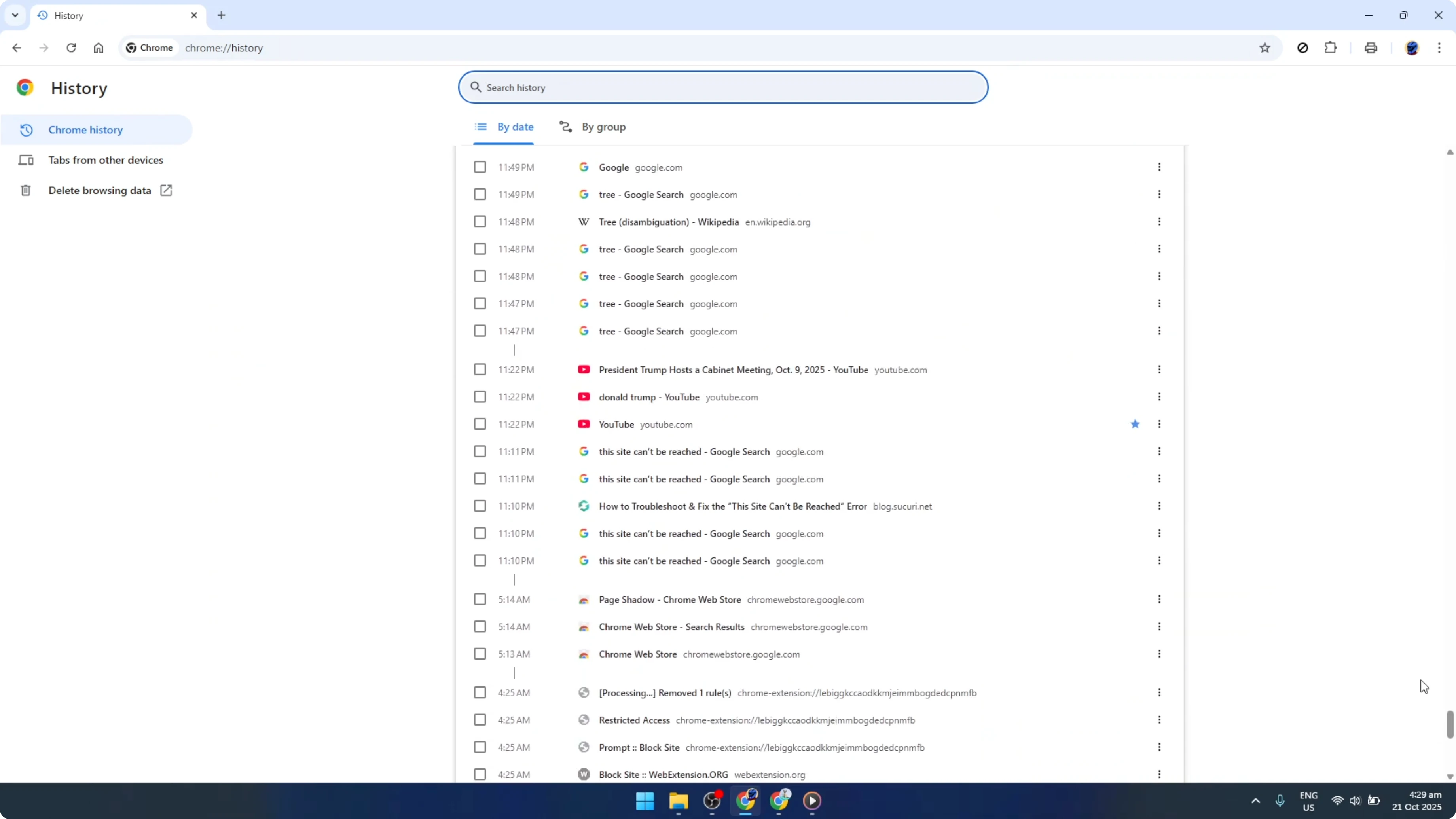Open actions menu for Sucuri blog entry
The height and width of the screenshot is (819, 1456).
tap(1159, 506)
